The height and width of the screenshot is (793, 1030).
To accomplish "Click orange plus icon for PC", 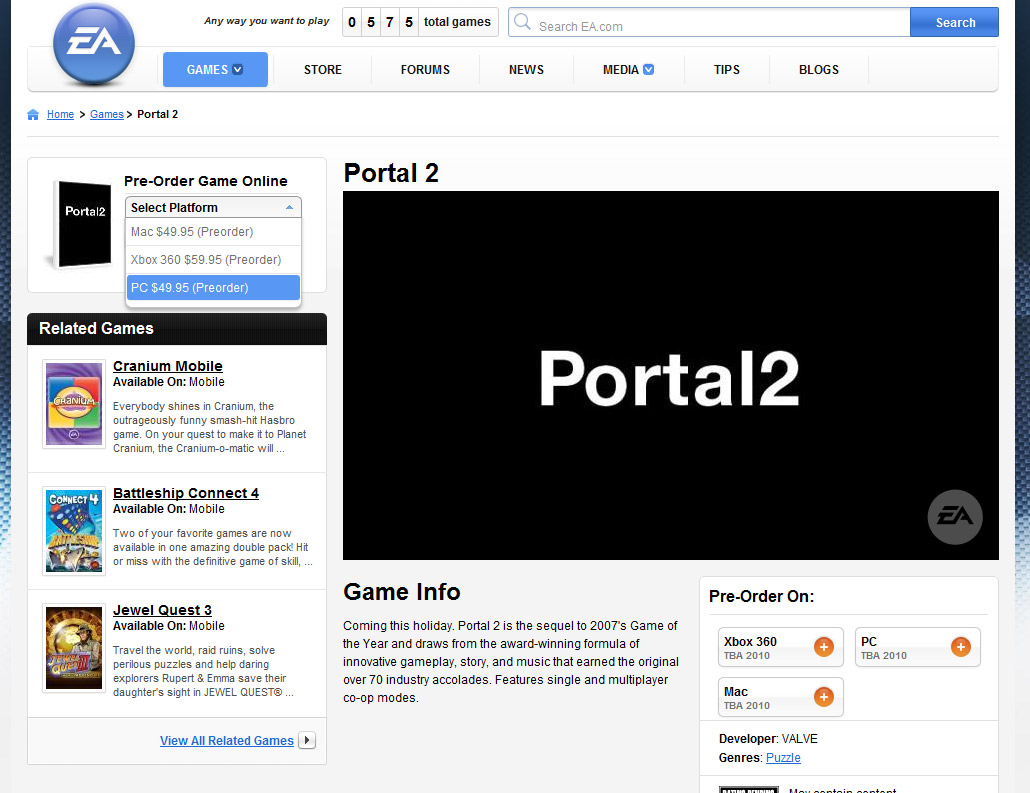I will (960, 647).
